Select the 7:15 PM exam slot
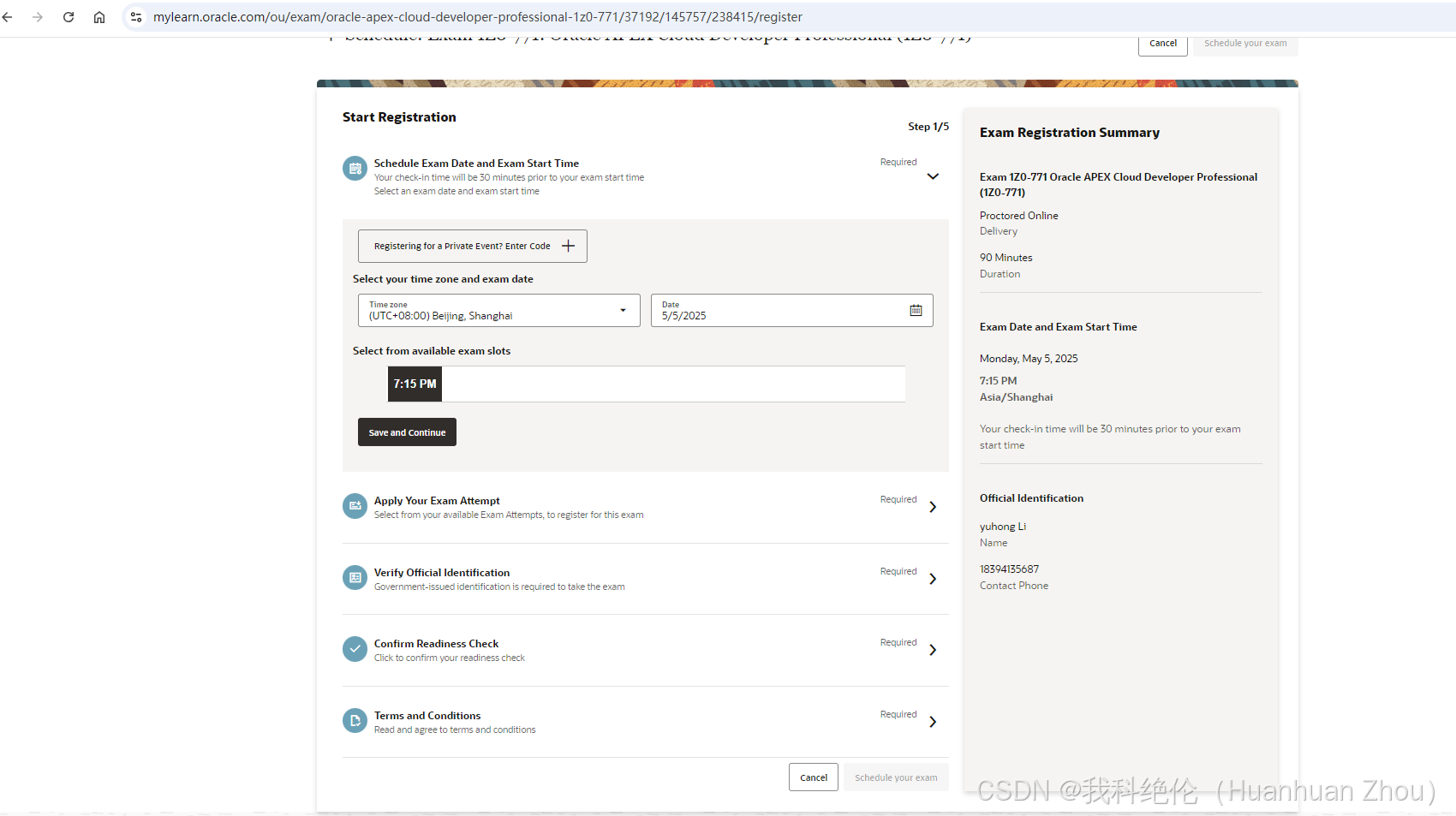This screenshot has width=1456, height=816. tap(415, 384)
